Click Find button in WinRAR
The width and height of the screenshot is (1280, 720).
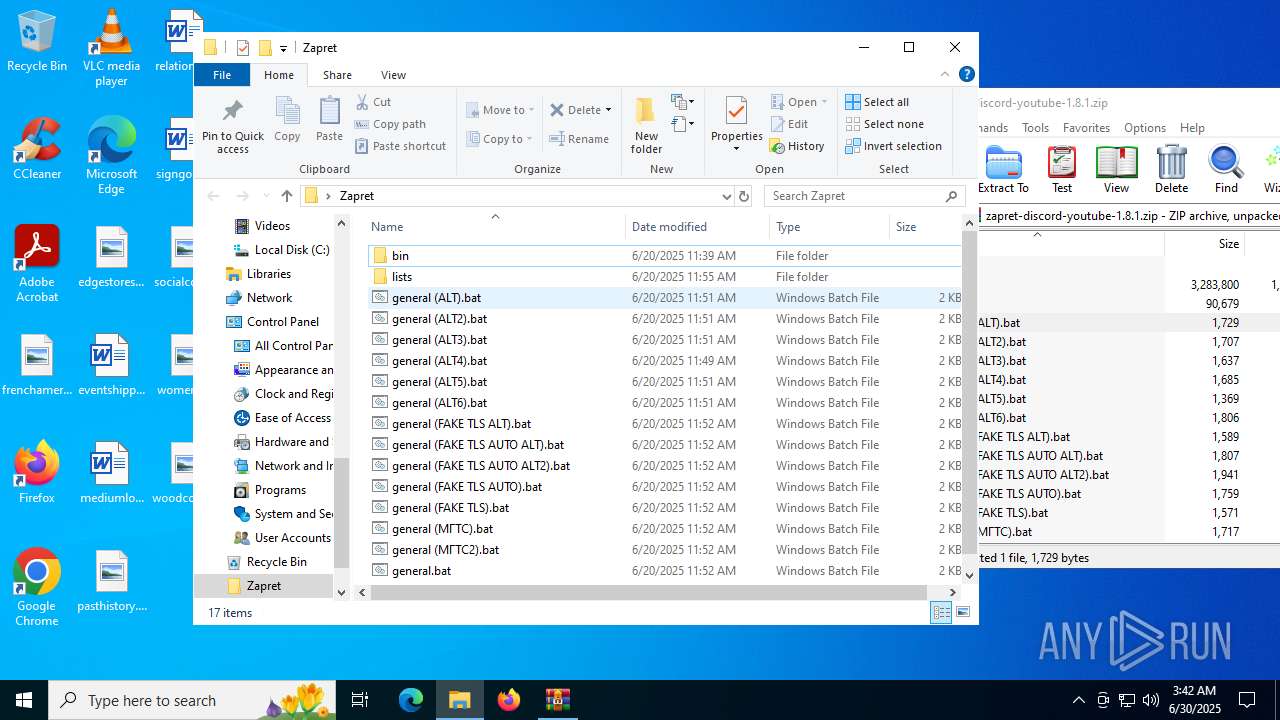click(x=1226, y=170)
